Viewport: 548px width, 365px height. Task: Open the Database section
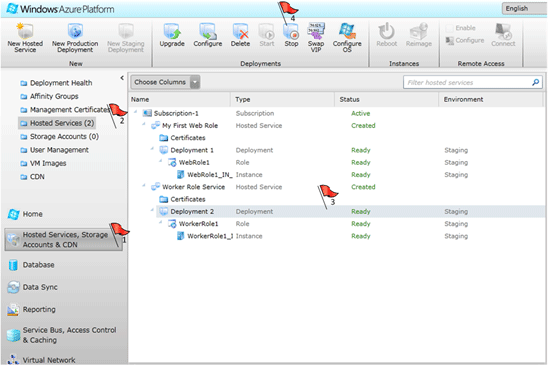coord(31,265)
